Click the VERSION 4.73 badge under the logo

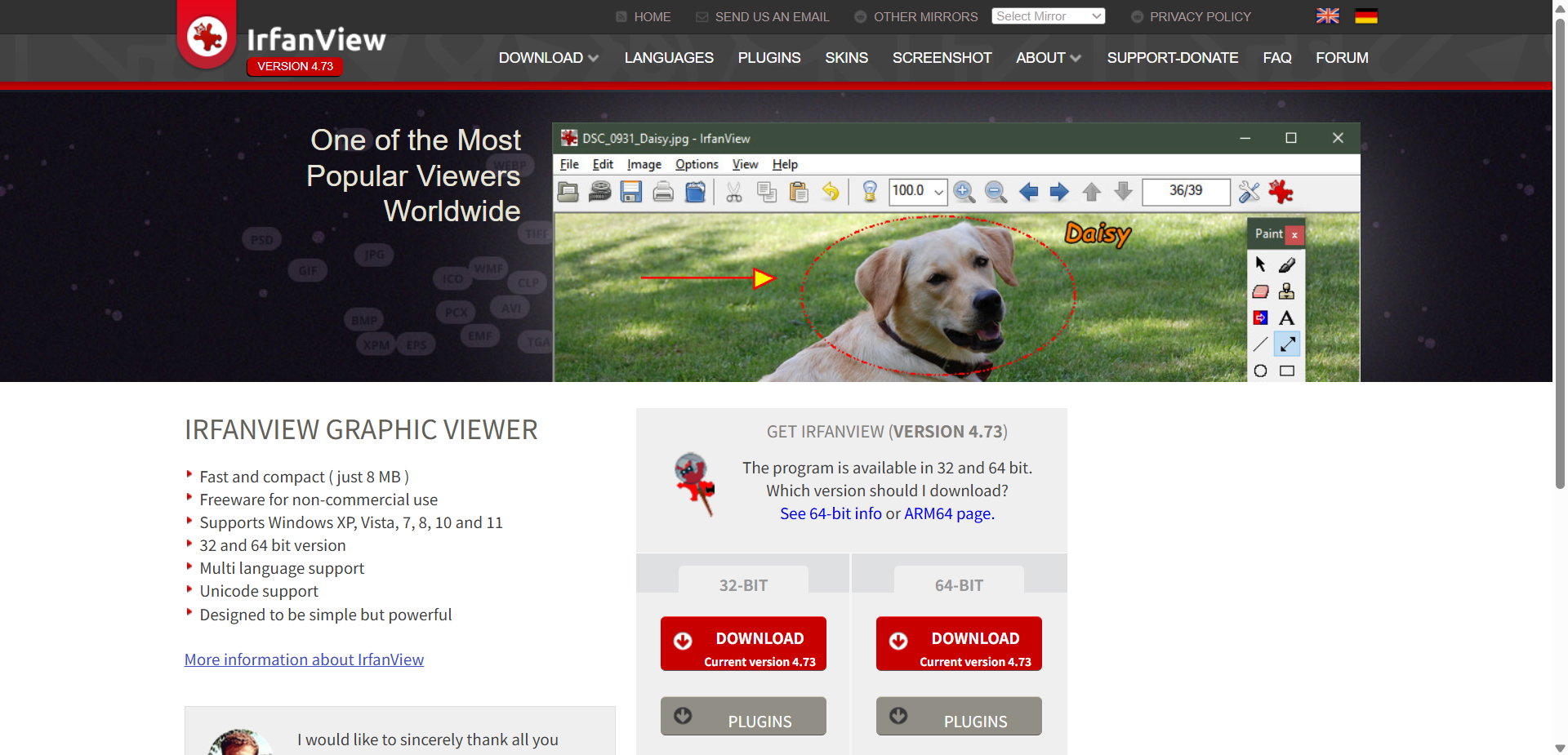point(295,66)
